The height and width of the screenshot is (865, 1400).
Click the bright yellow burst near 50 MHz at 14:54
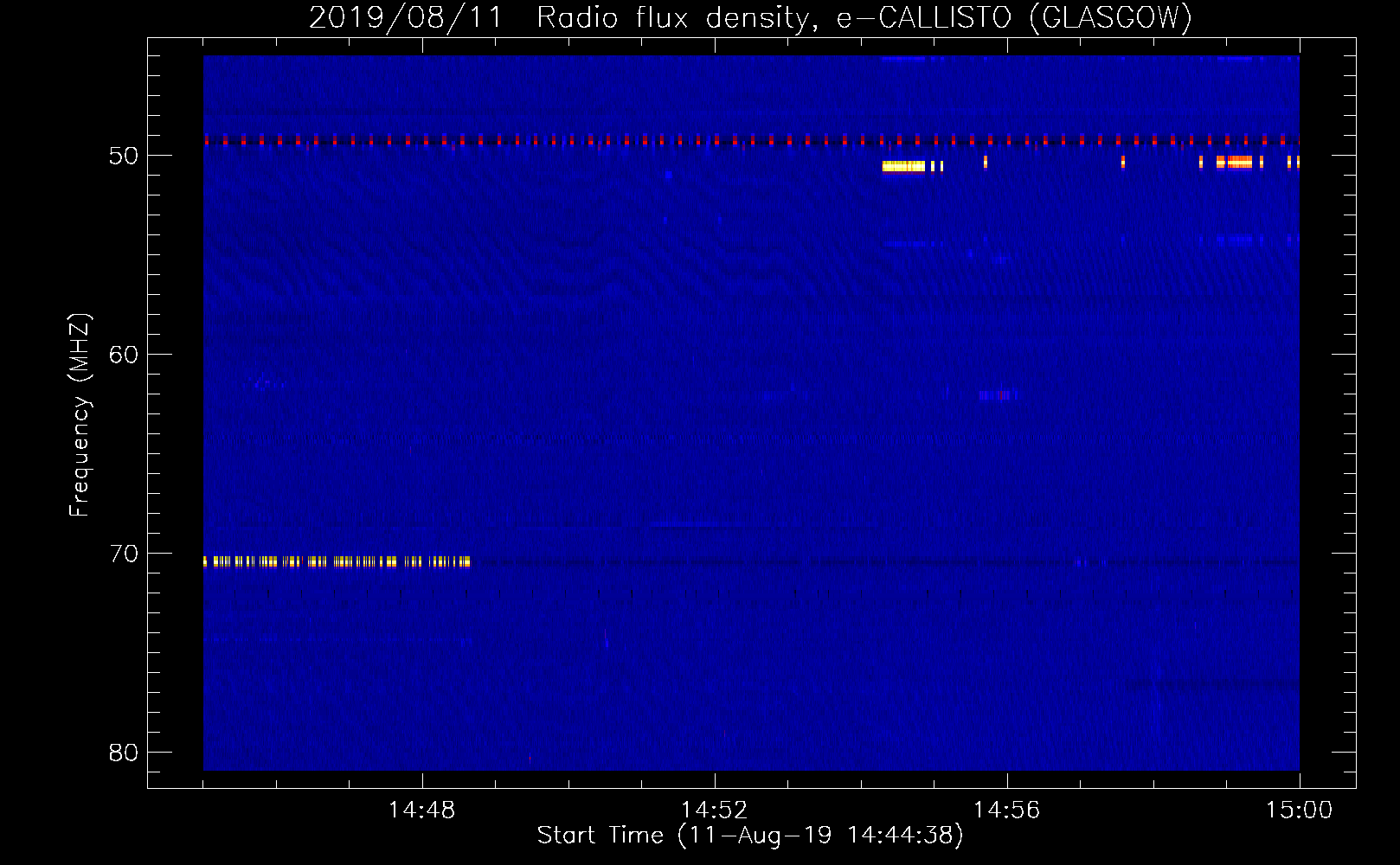tap(903, 166)
